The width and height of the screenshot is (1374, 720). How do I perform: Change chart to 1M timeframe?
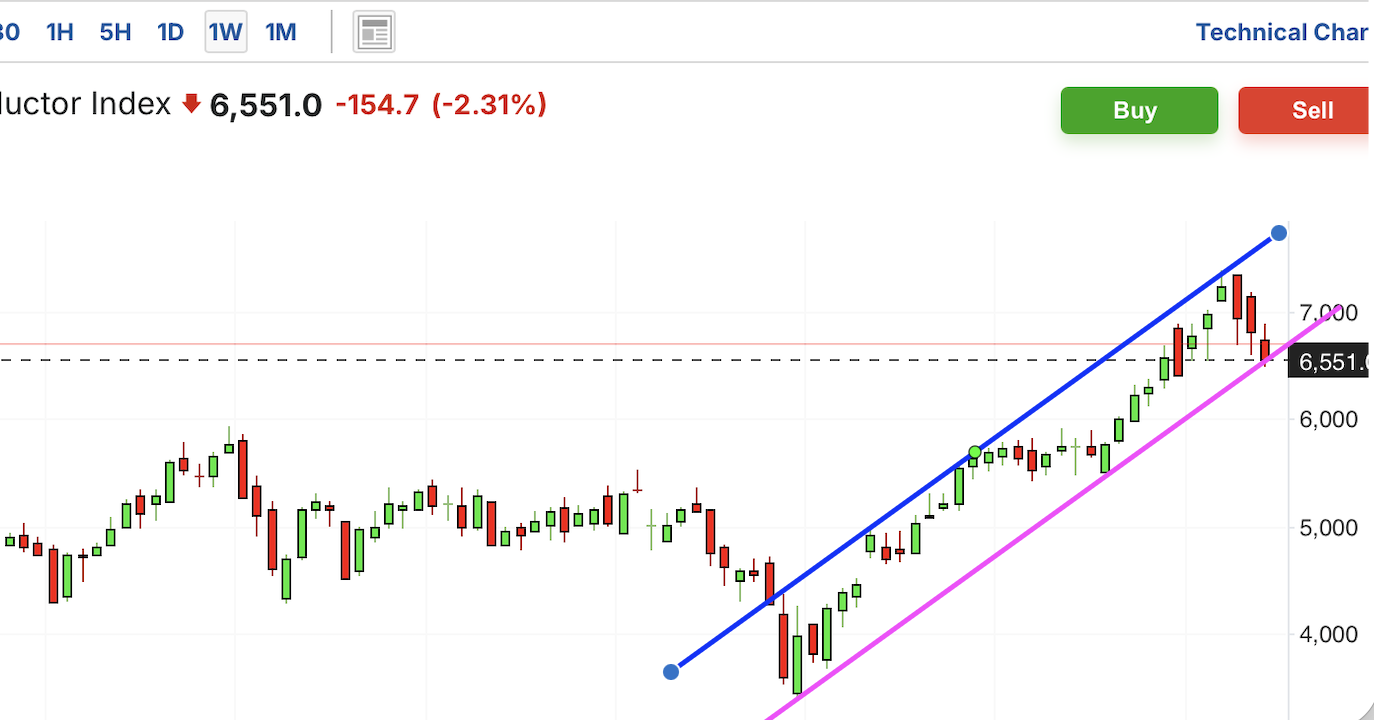(281, 32)
